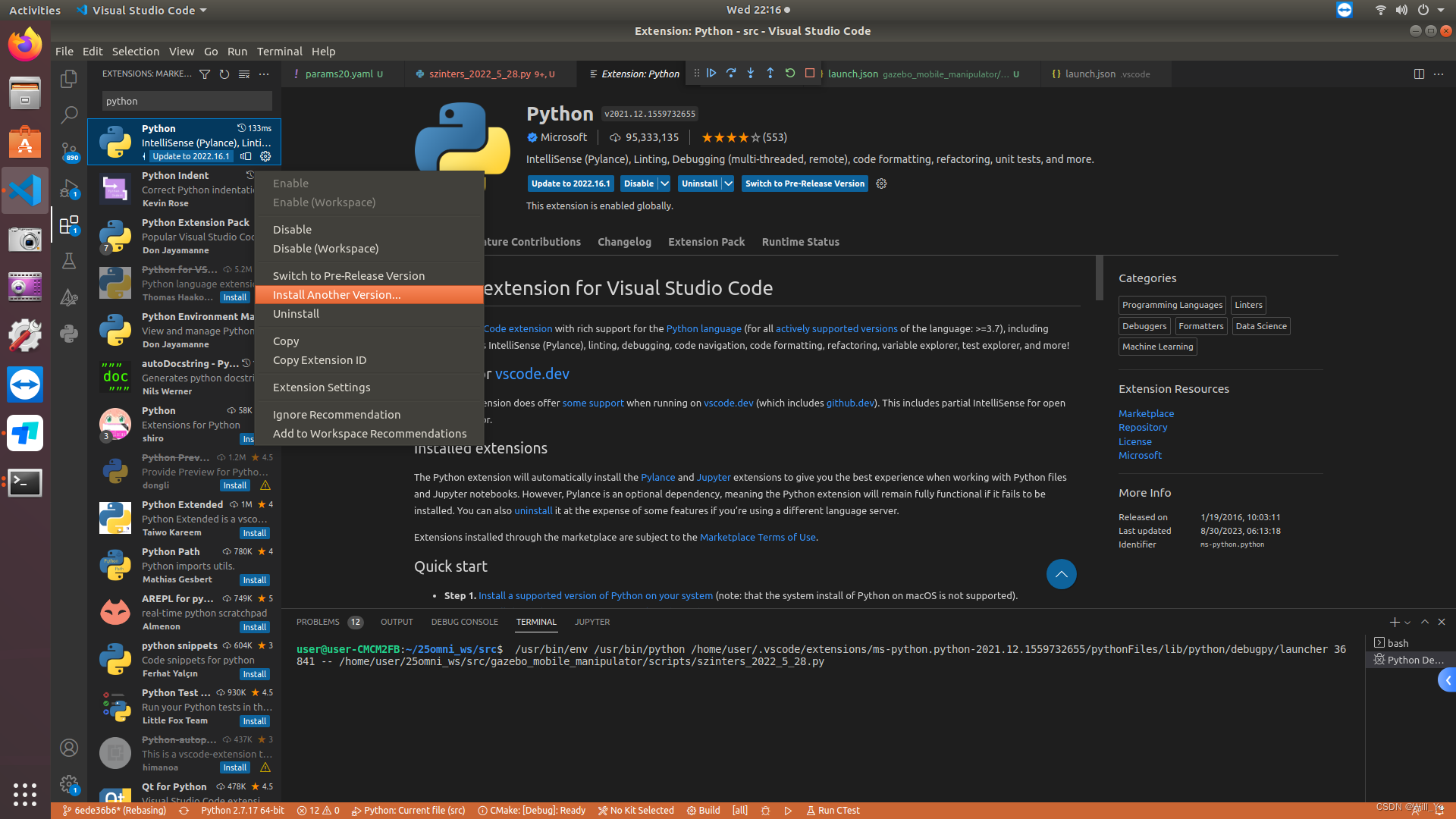Choose Disable (Workspace) in context menu
Viewport: 1456px width, 819px height.
point(369,249)
